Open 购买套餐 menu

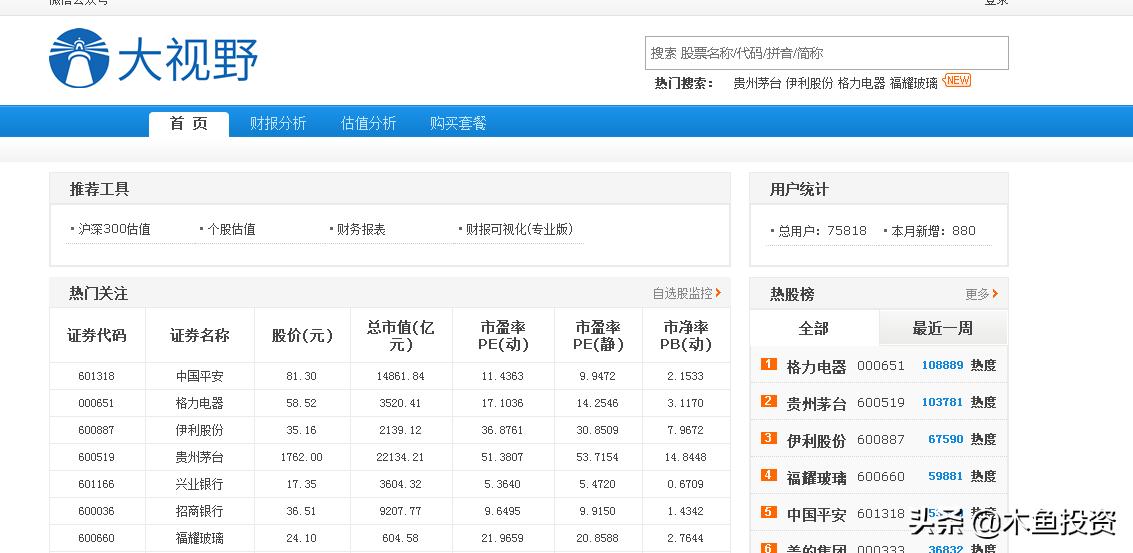click(458, 124)
